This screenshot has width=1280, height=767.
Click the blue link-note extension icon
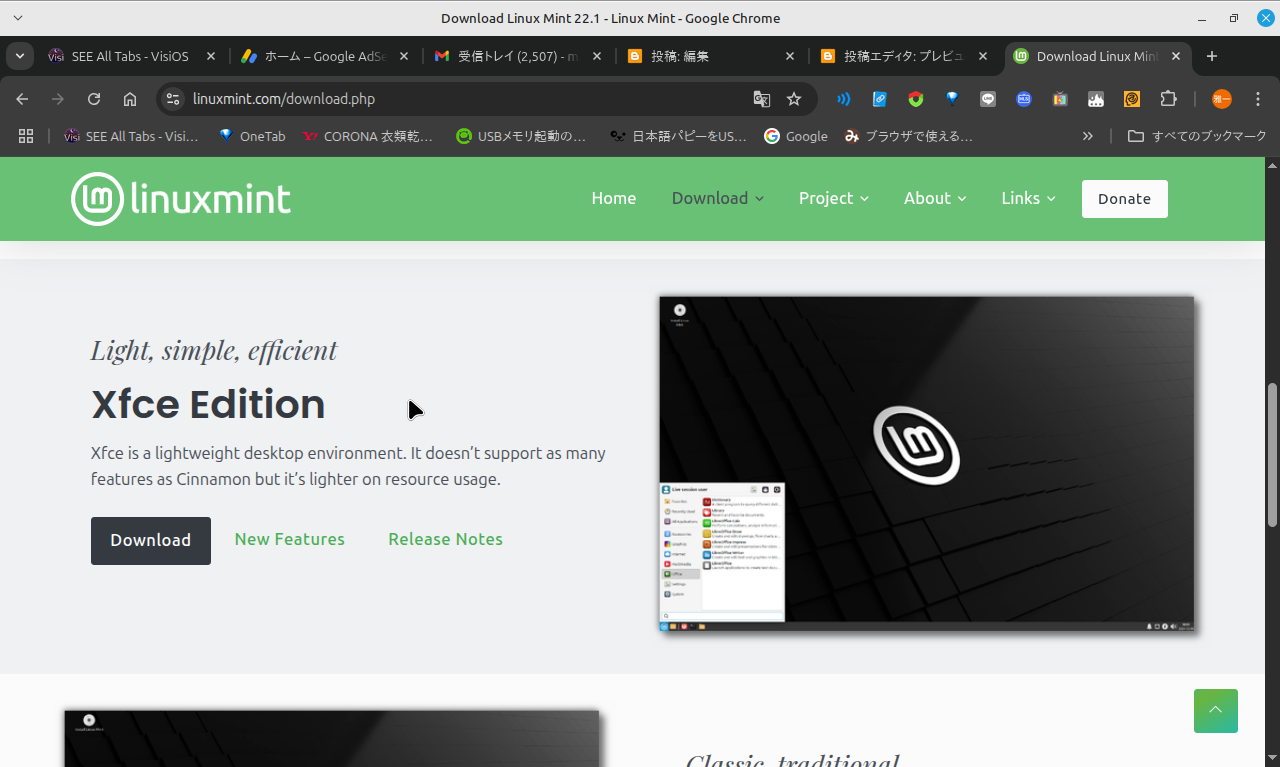click(880, 99)
